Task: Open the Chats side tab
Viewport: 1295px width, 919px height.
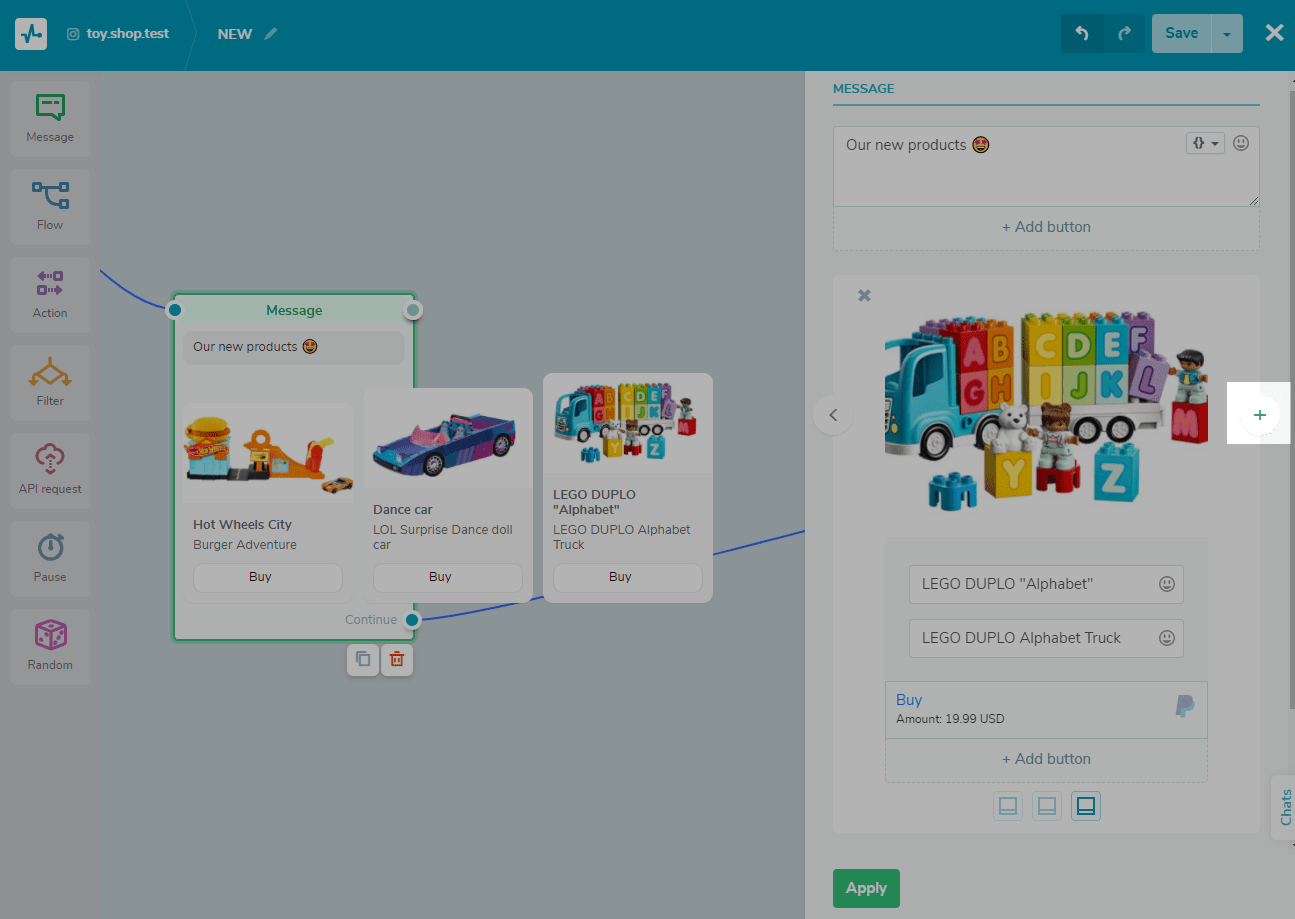Action: click(1285, 806)
